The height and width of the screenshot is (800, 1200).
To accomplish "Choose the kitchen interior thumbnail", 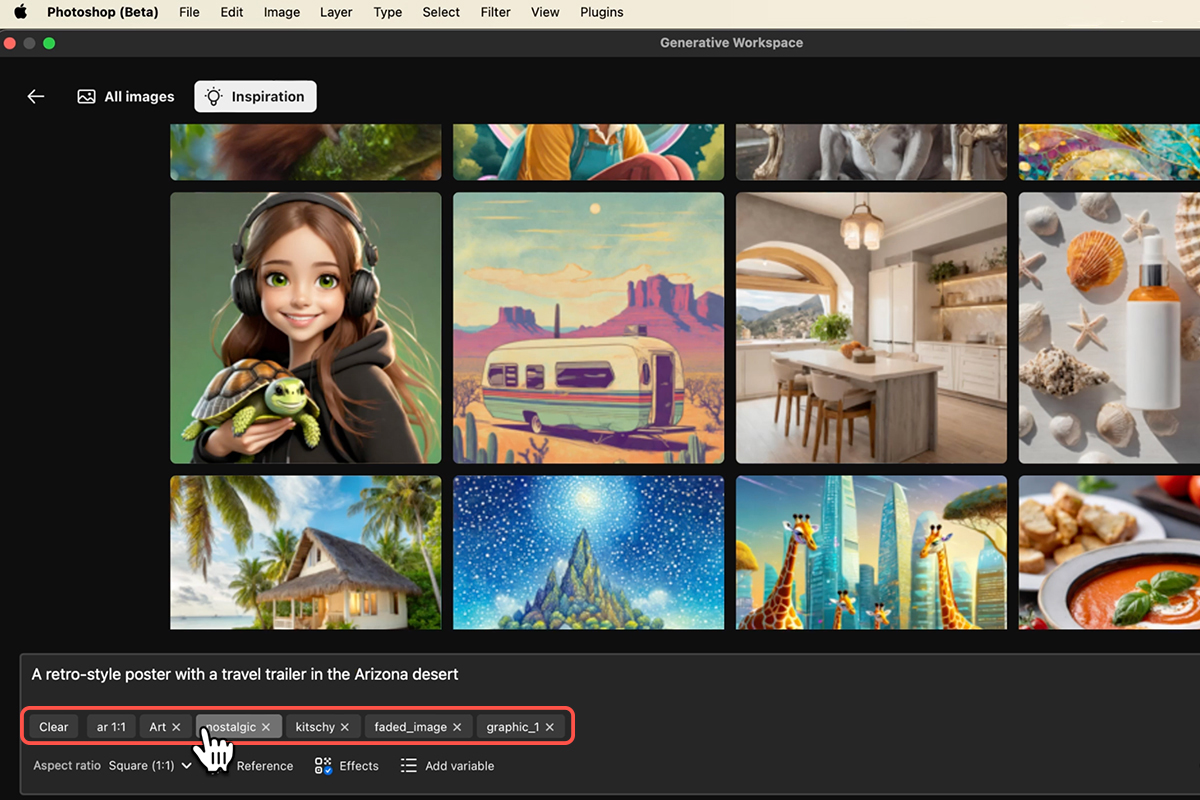I will pos(871,328).
